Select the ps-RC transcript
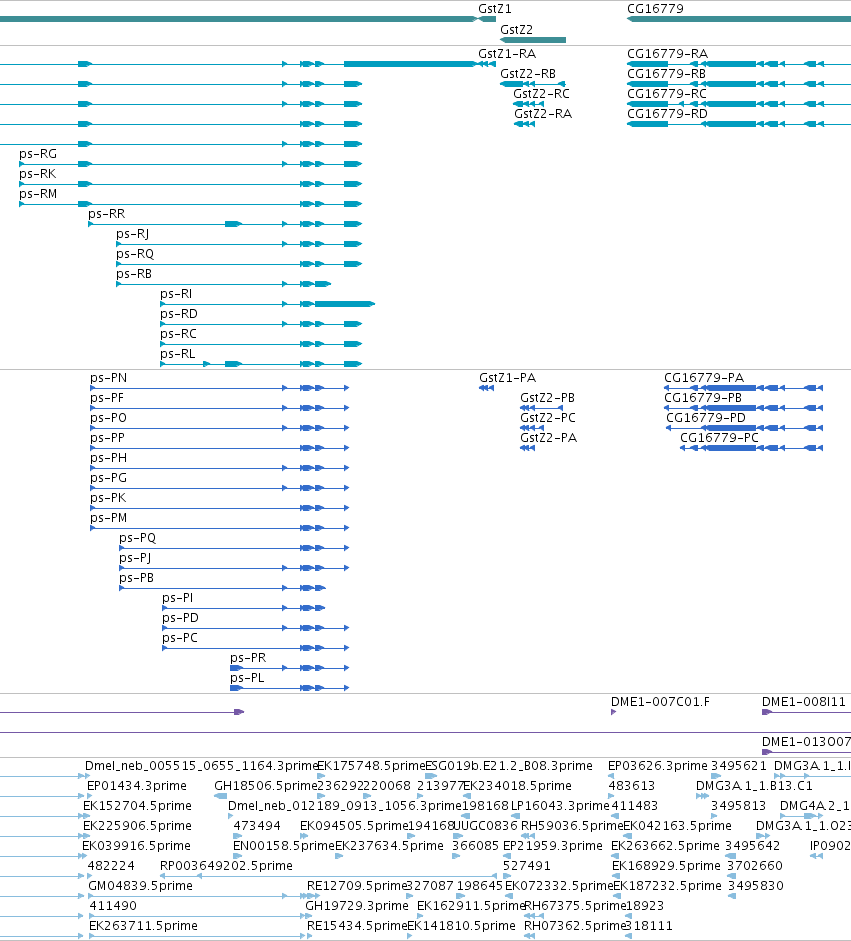This screenshot has width=851, height=941. click(x=178, y=334)
